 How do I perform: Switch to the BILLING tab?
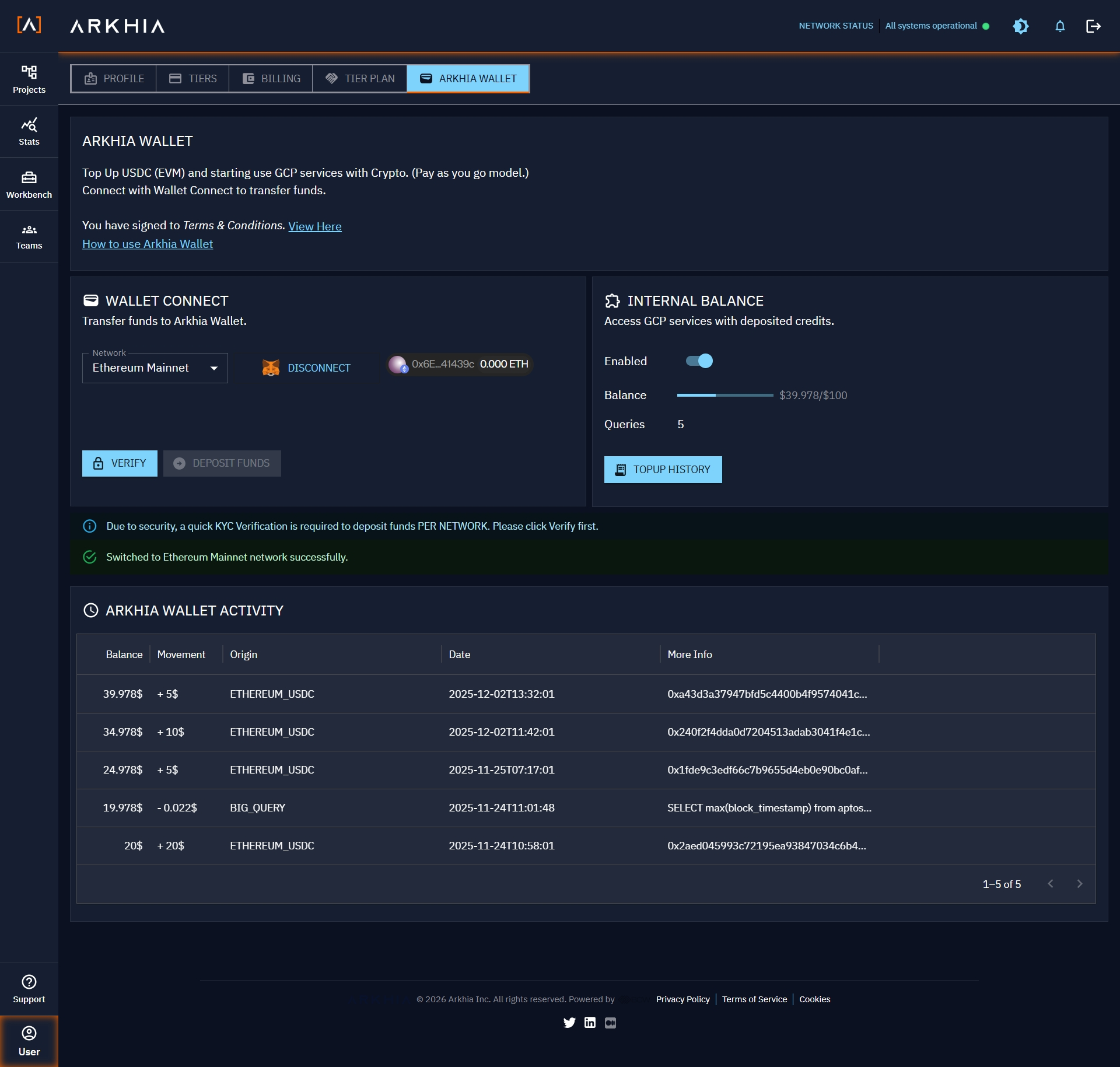270,78
